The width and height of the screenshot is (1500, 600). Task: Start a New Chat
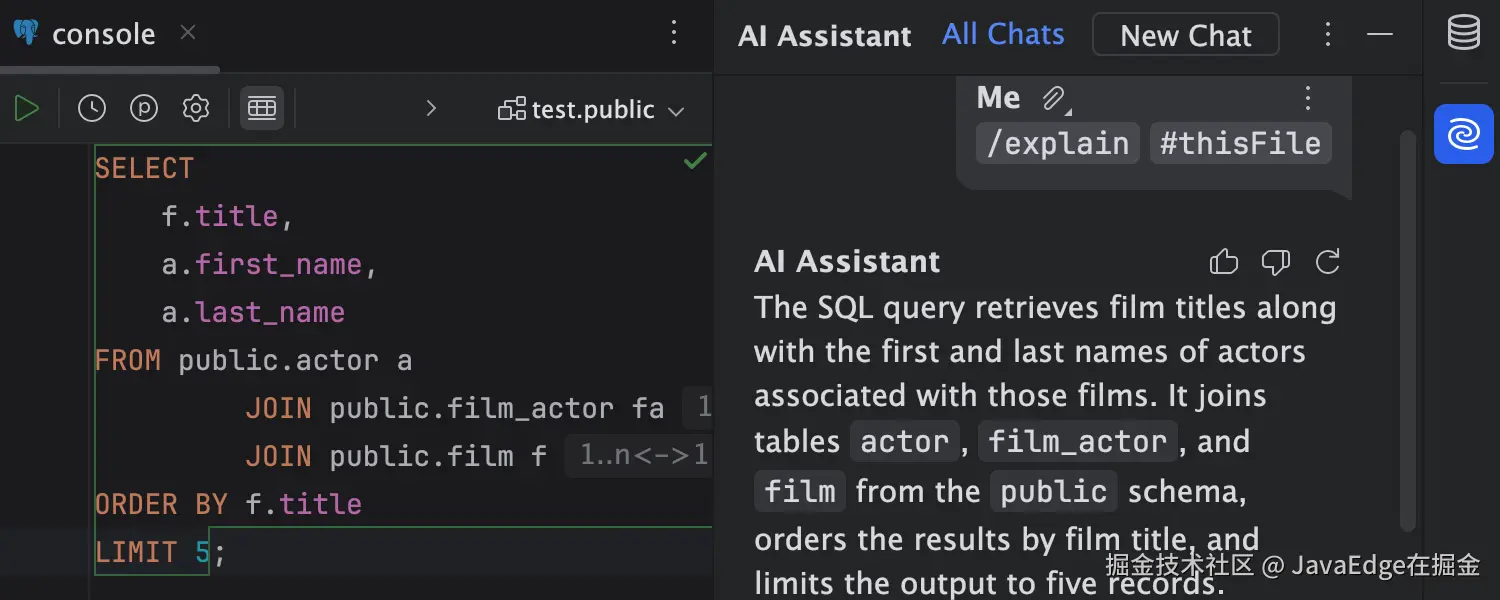tap(1185, 35)
